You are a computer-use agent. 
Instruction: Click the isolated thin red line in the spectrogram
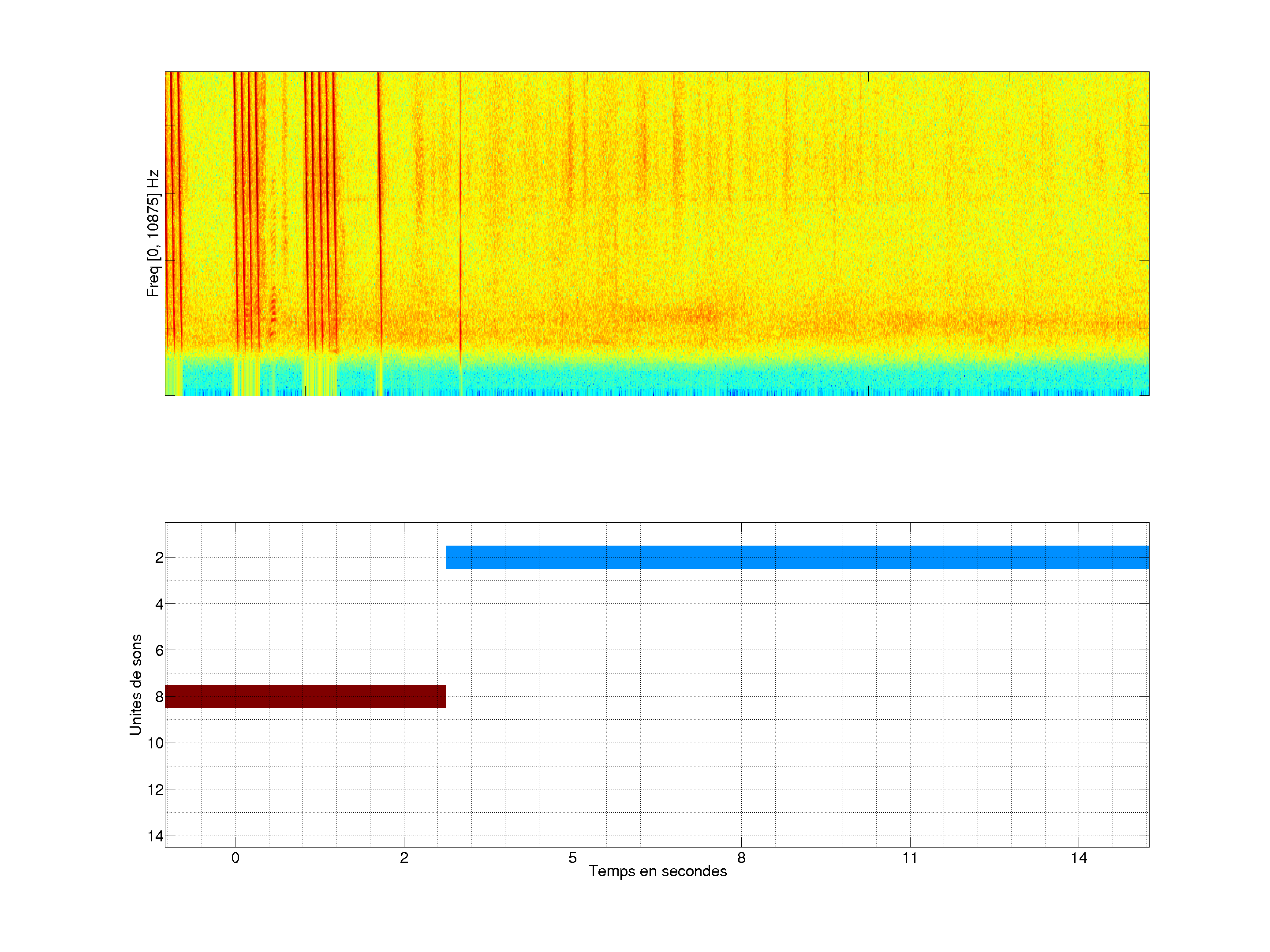click(460, 201)
